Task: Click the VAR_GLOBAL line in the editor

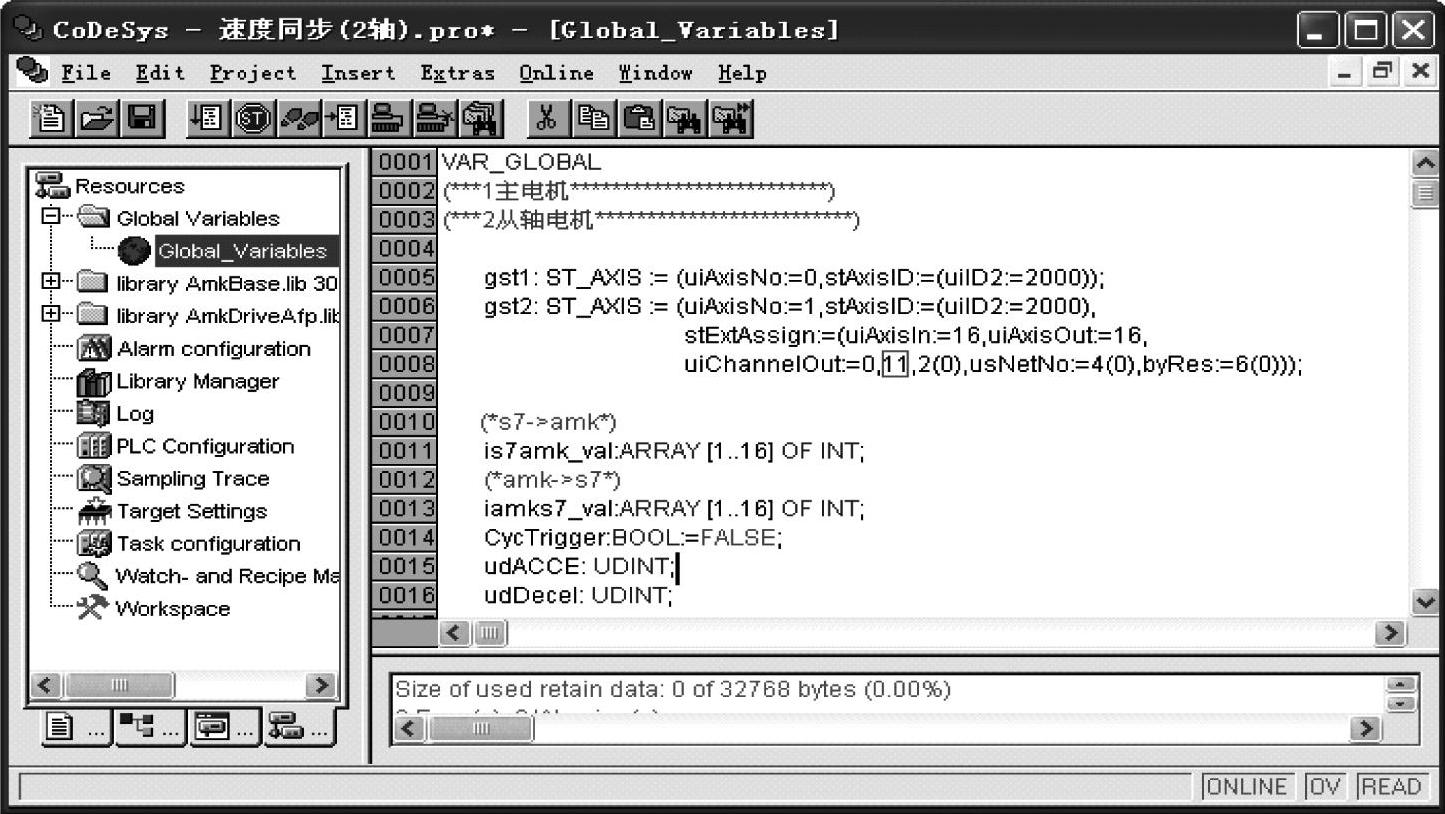Action: (521, 161)
